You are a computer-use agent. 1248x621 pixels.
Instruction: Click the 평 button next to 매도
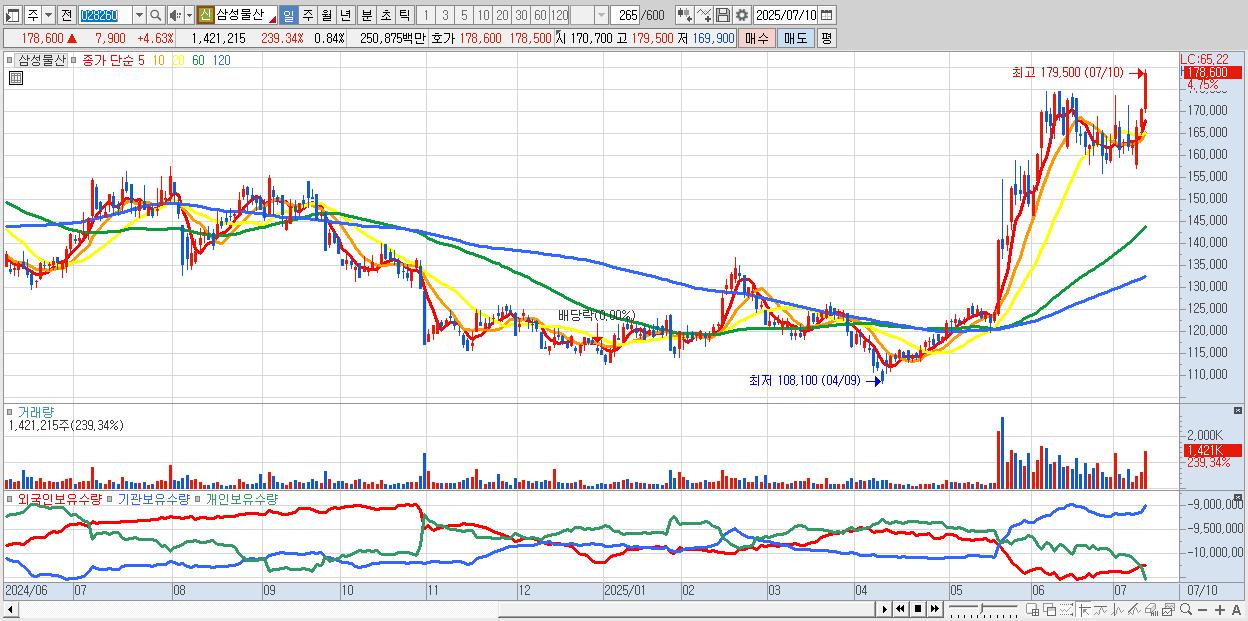point(826,38)
